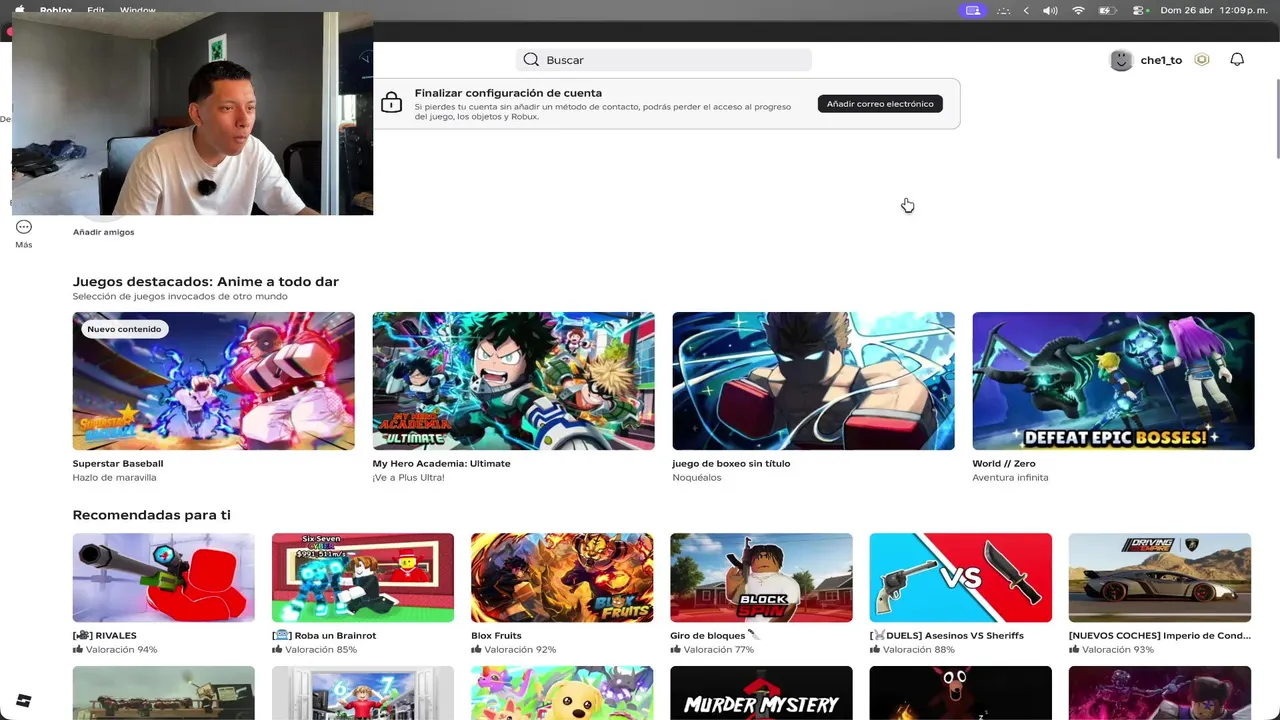Click Añadir correo electrónico button
This screenshot has height=720, width=1280.
[x=880, y=104]
